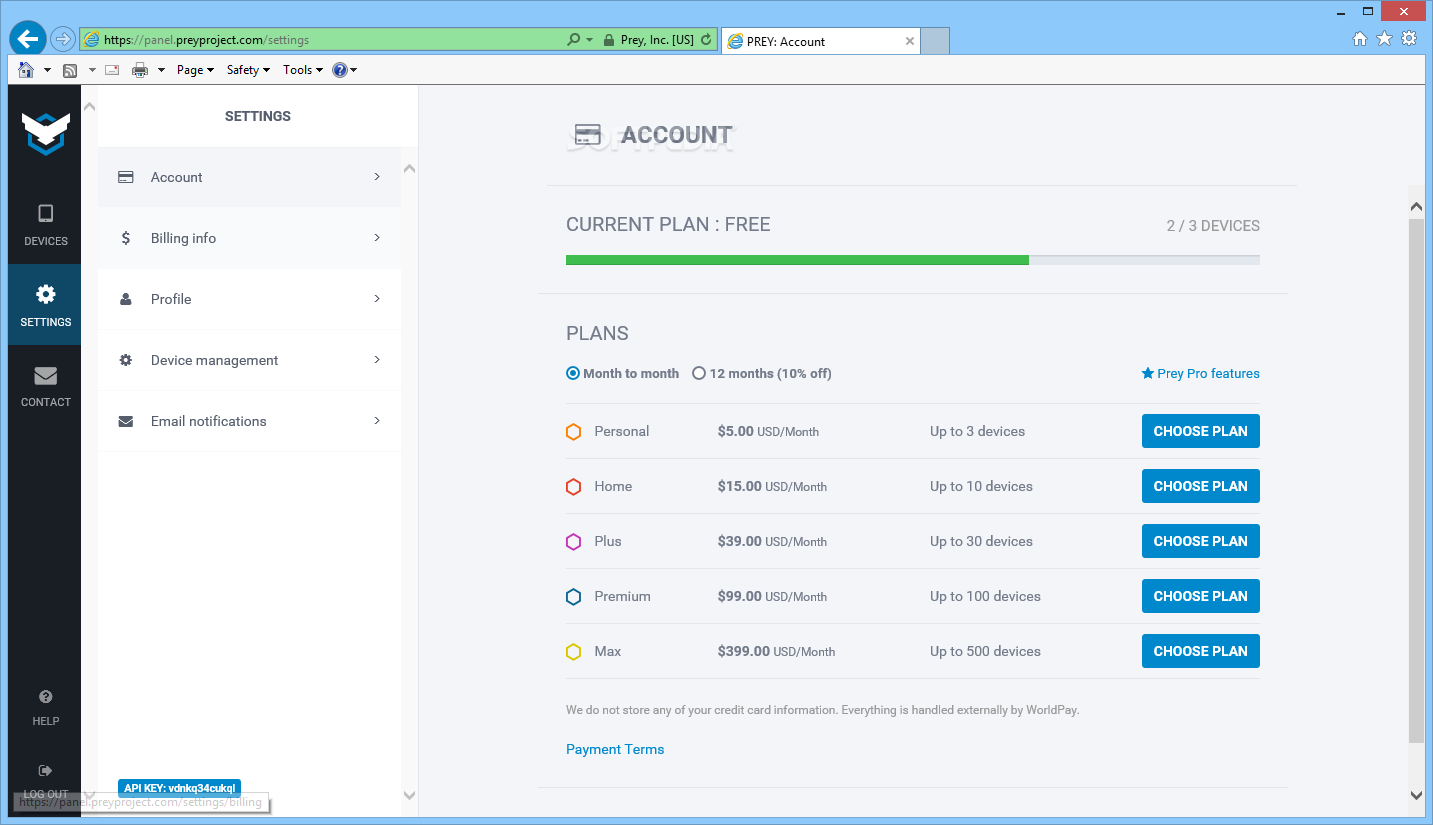Open the Billing info settings item
Viewport: 1433px width, 825px height.
pos(249,238)
